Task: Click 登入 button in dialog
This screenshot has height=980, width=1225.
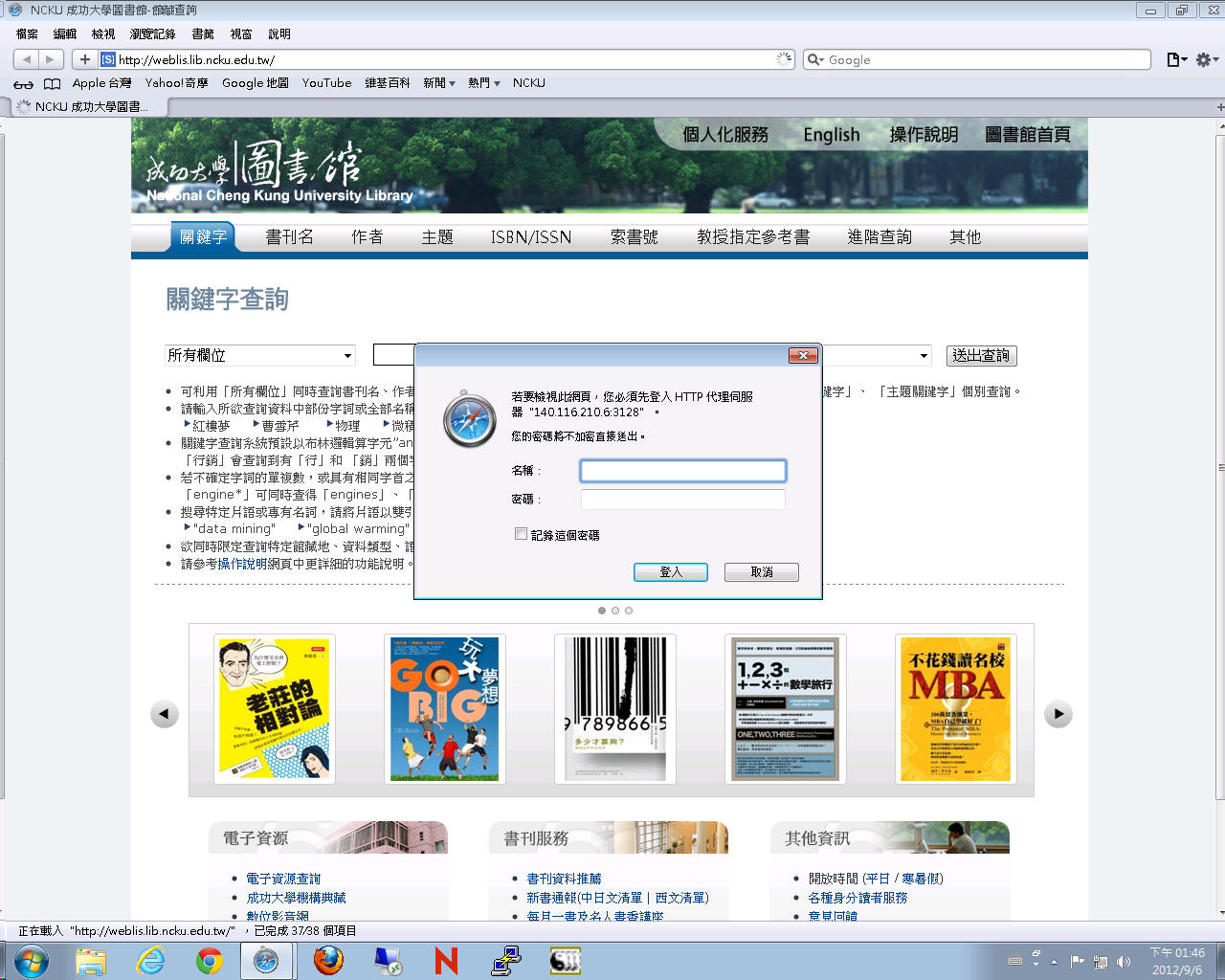Action: point(671,571)
